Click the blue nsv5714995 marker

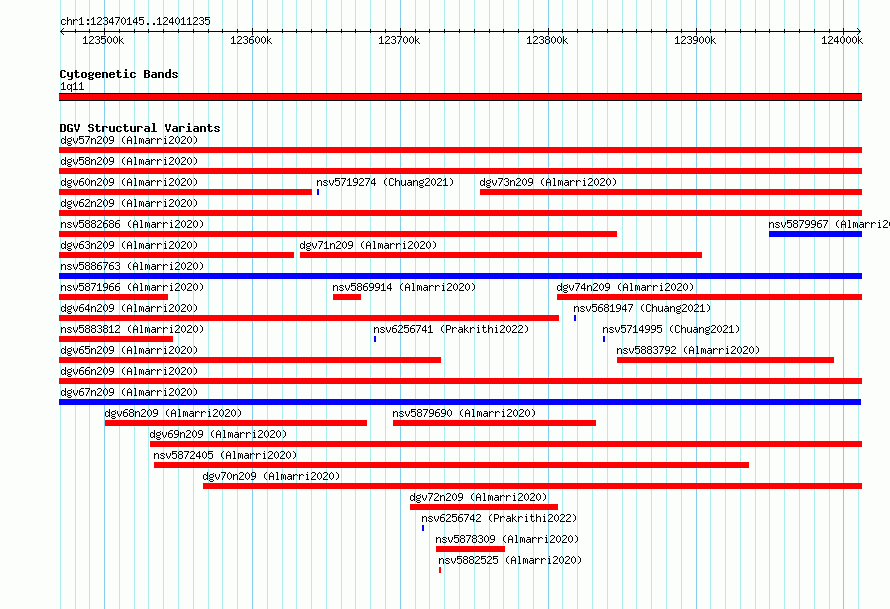tap(604, 339)
